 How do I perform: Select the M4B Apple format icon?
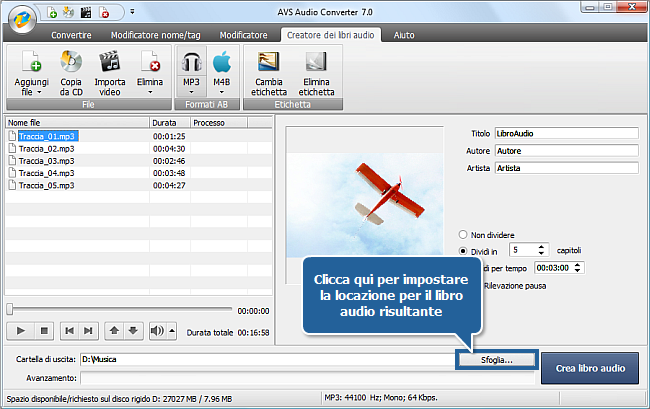click(x=222, y=61)
